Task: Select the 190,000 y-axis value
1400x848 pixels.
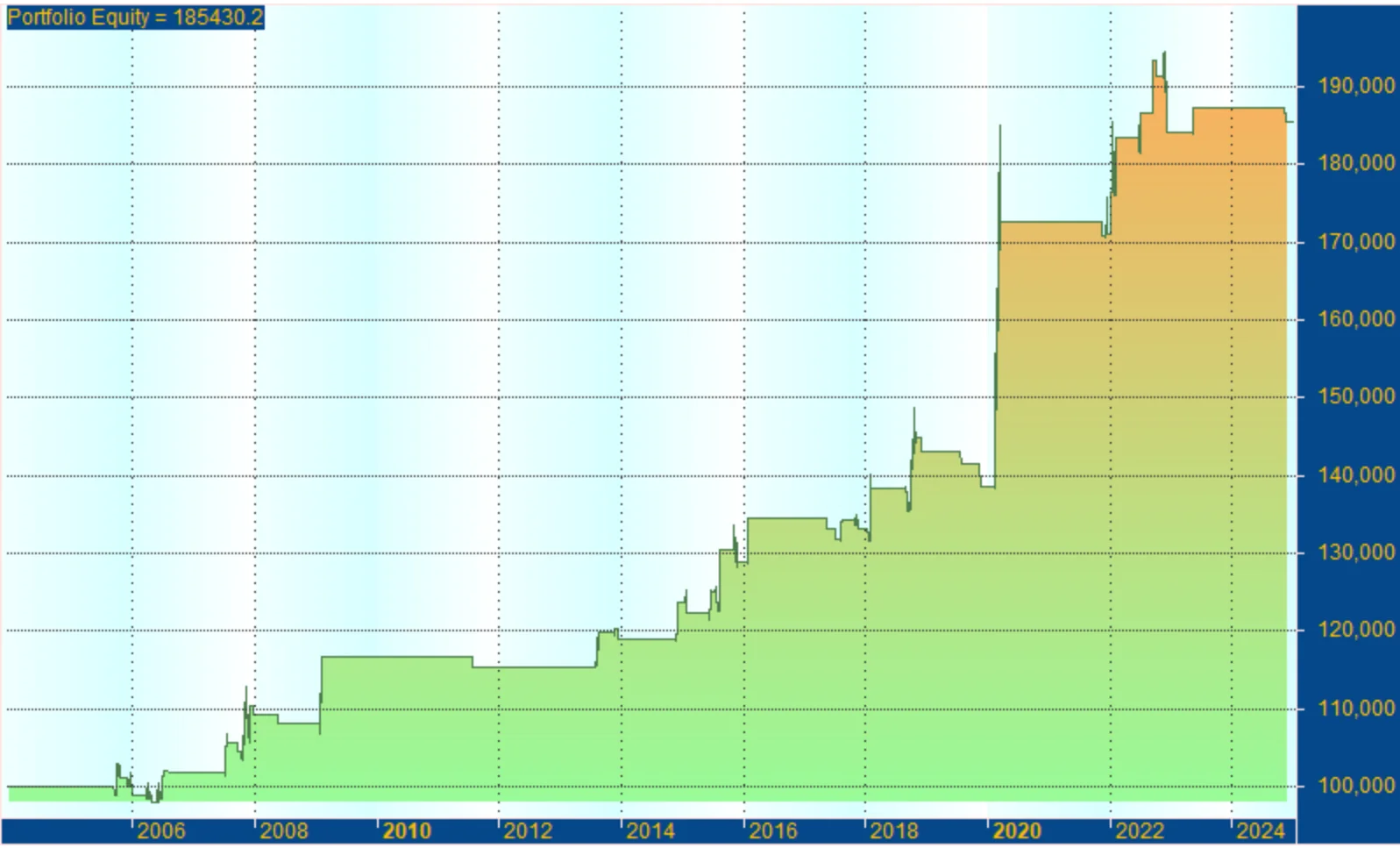Action: 1356,86
